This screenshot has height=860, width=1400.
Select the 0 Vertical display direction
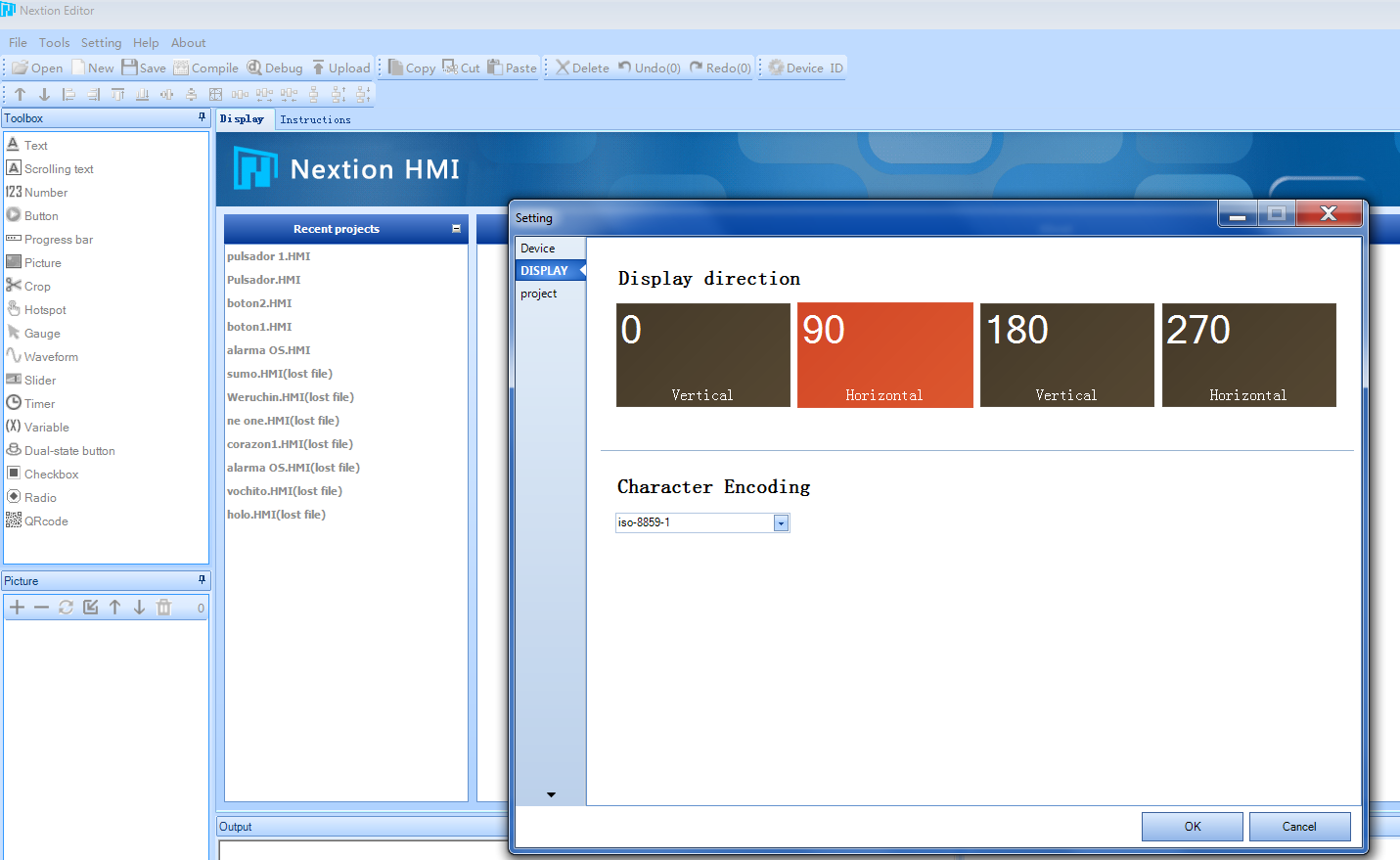point(703,355)
